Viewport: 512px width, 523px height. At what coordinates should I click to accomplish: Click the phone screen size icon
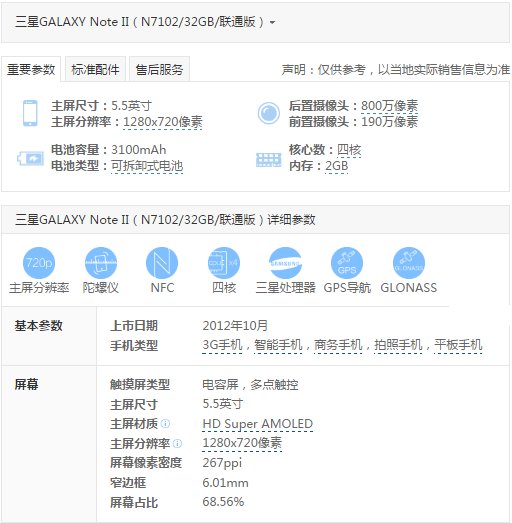point(30,113)
